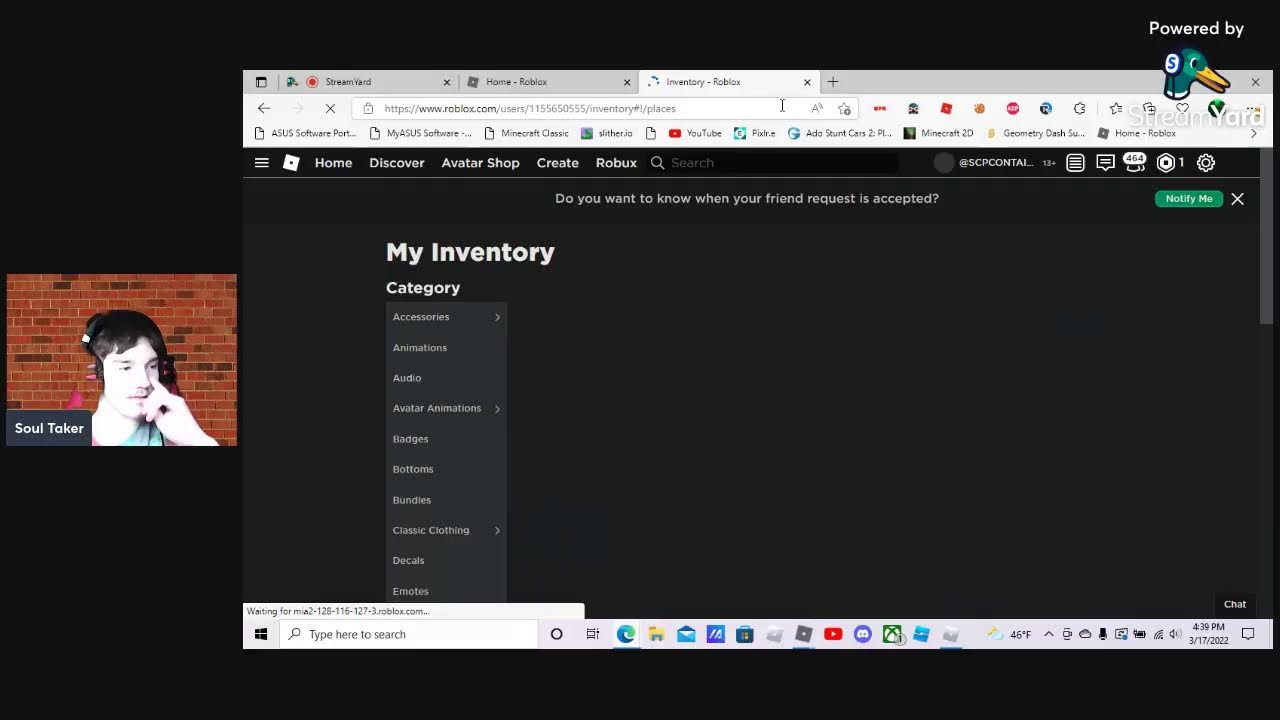Image resolution: width=1280 pixels, height=720 pixels.
Task: Open the Roblox feed list icon
Action: coord(1075,162)
